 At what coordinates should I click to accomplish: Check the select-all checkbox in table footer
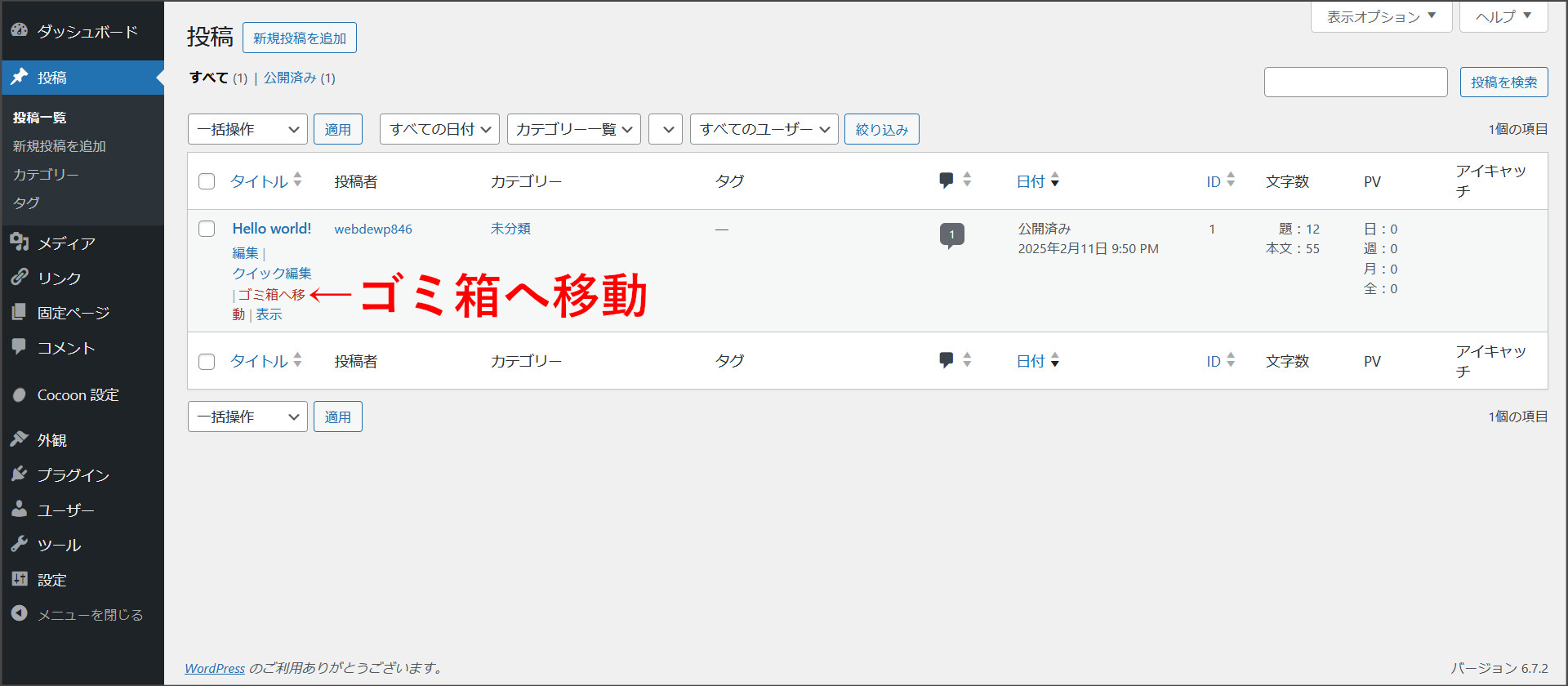[207, 361]
